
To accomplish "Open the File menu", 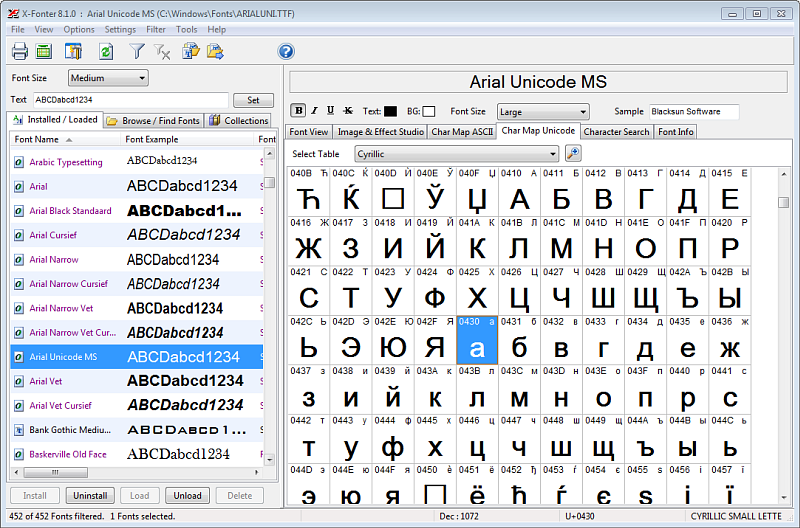I will tap(17, 30).
